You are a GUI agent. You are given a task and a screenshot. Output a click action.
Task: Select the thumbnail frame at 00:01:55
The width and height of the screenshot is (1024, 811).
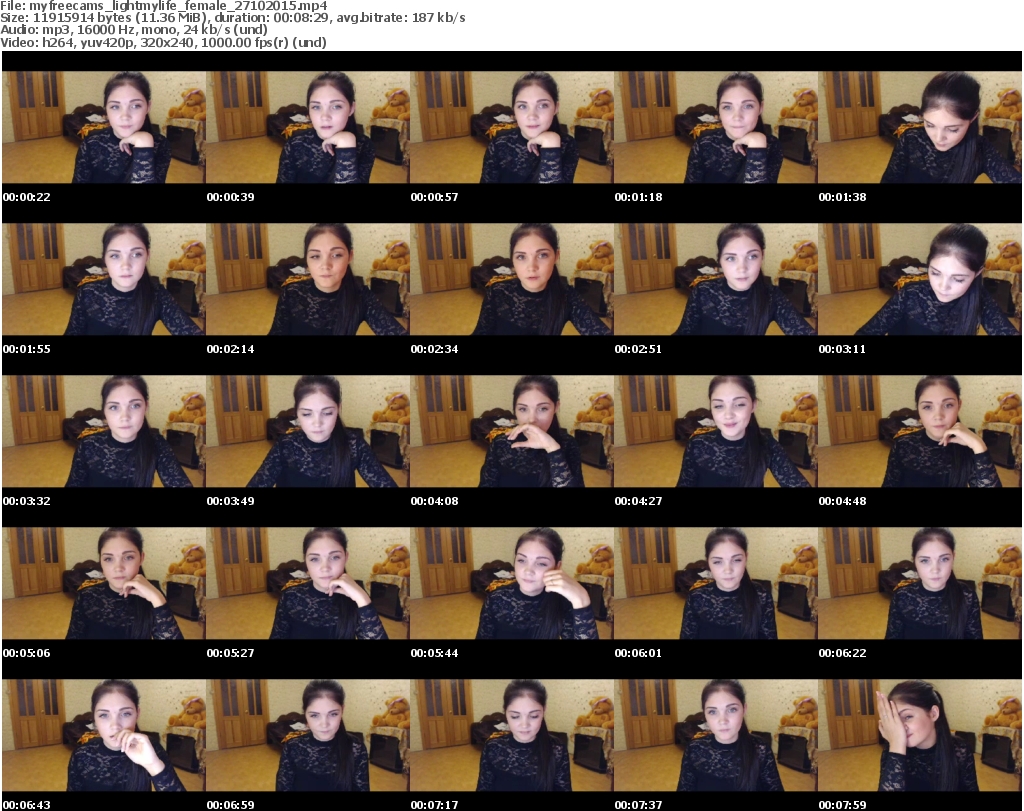(x=104, y=279)
